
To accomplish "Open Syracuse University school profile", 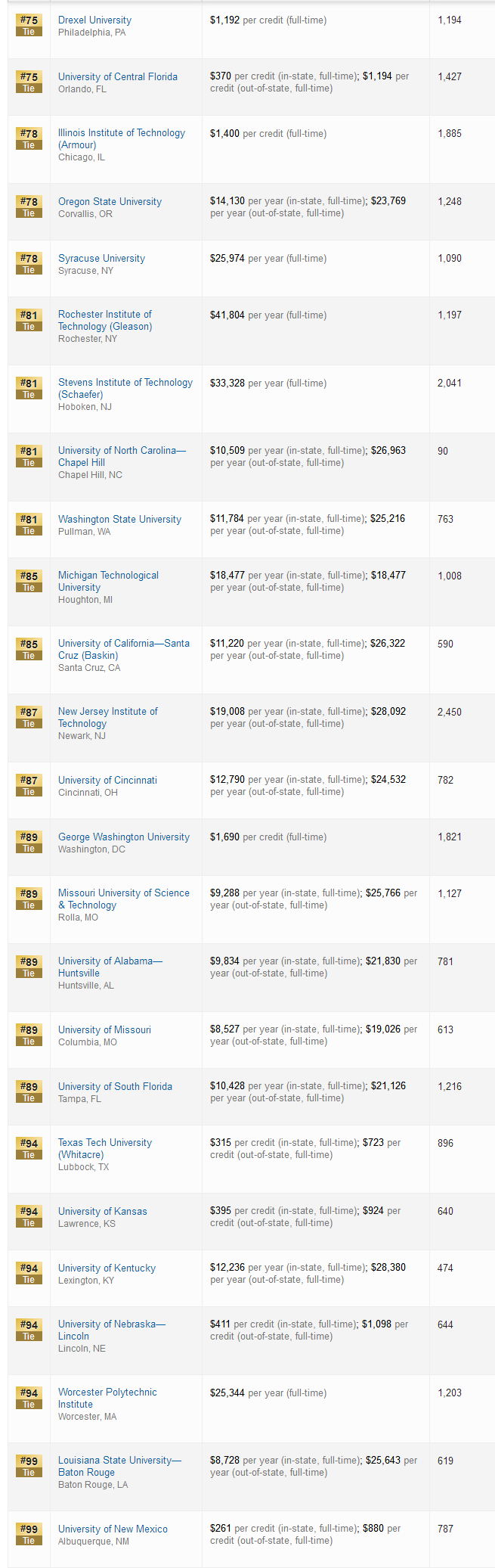I will (101, 258).
